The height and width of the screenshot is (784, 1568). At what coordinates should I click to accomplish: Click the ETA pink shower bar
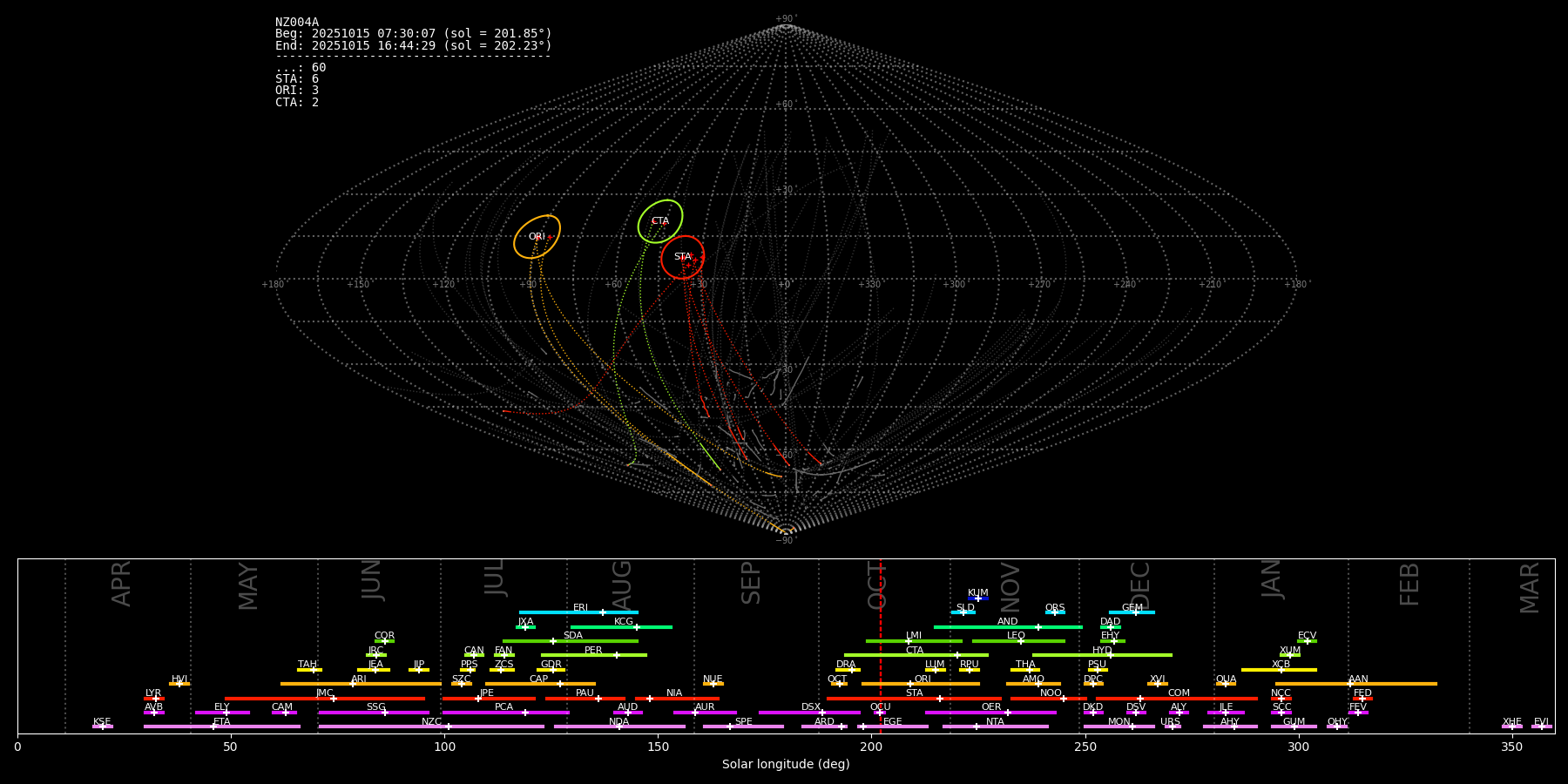222,727
